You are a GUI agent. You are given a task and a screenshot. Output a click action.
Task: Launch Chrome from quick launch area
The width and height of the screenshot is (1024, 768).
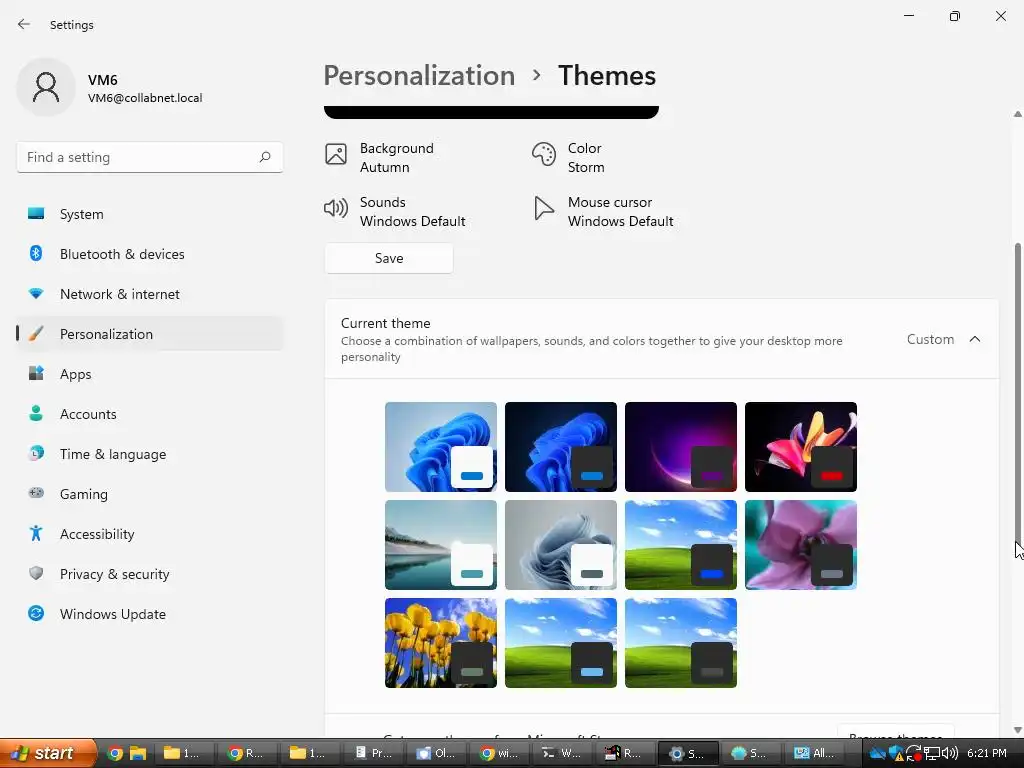115,754
